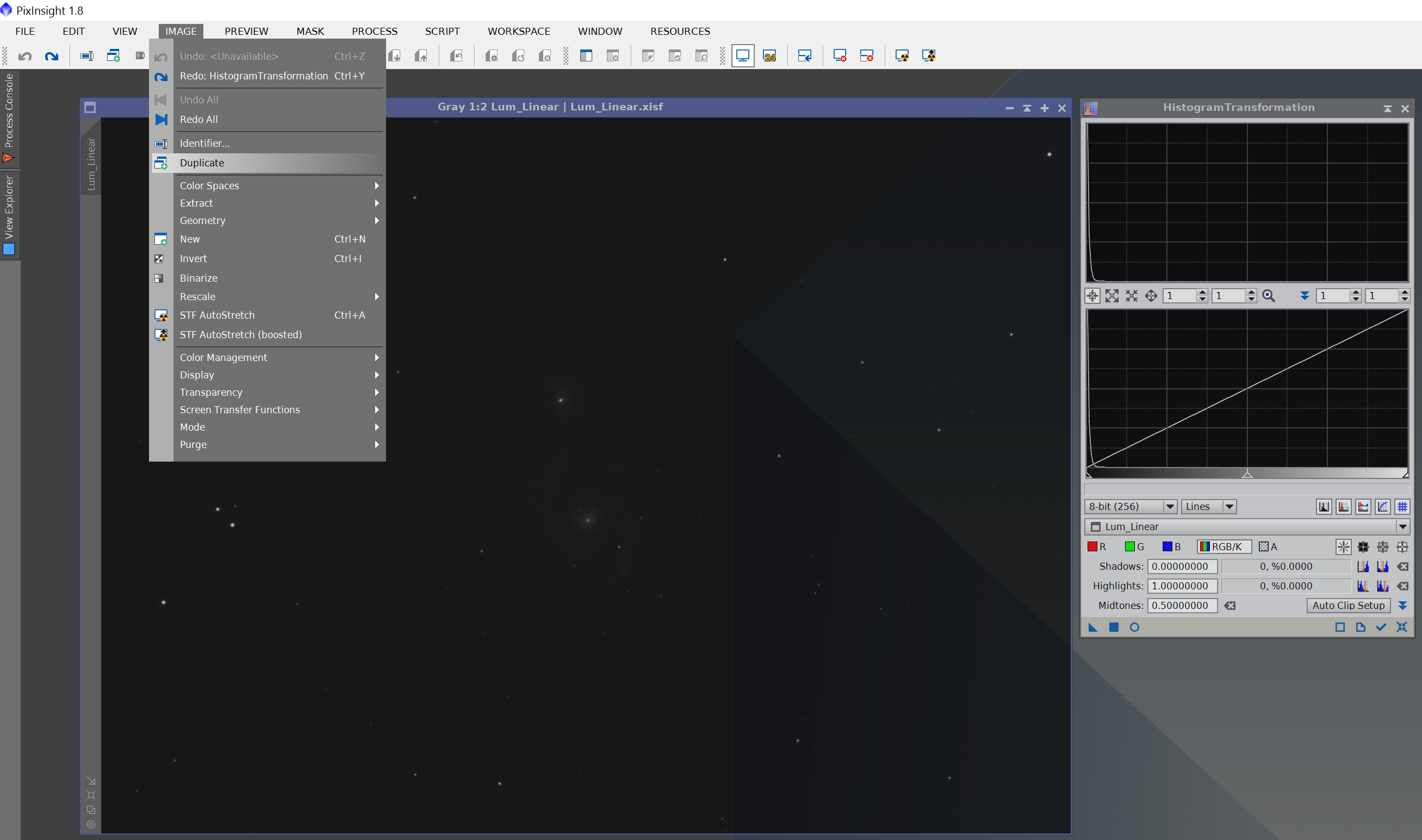
Task: Click the Apply square icon
Action: tap(1114, 627)
